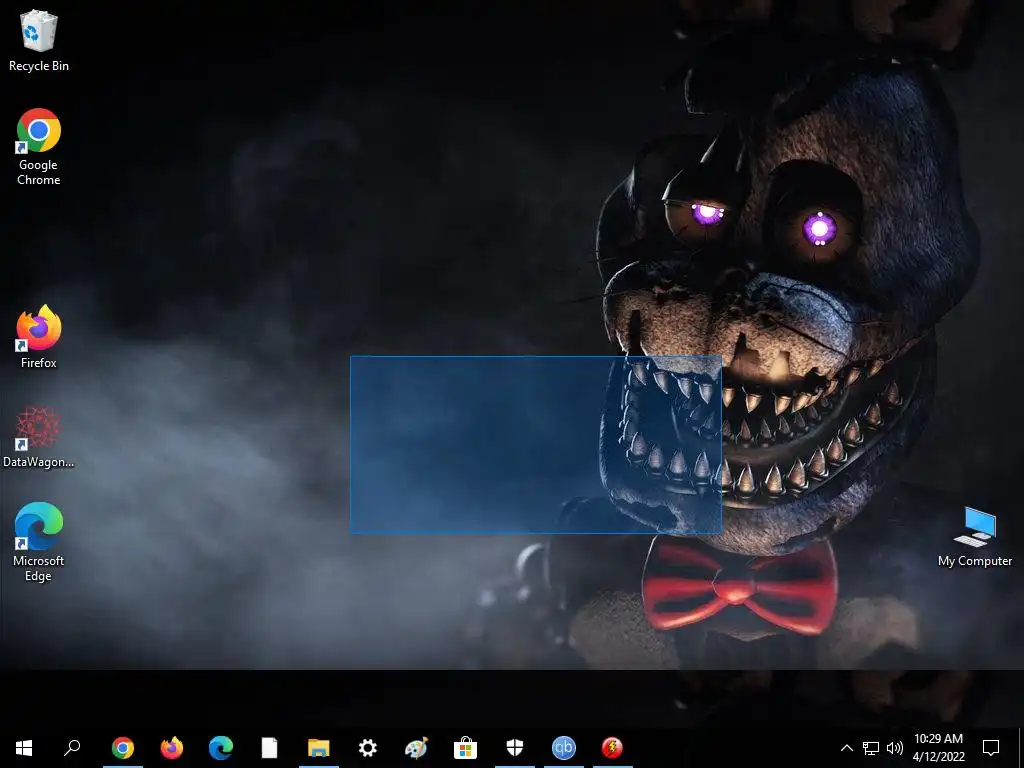Image resolution: width=1024 pixels, height=768 pixels.
Task: Show hidden system tray icons
Action: [x=846, y=748]
